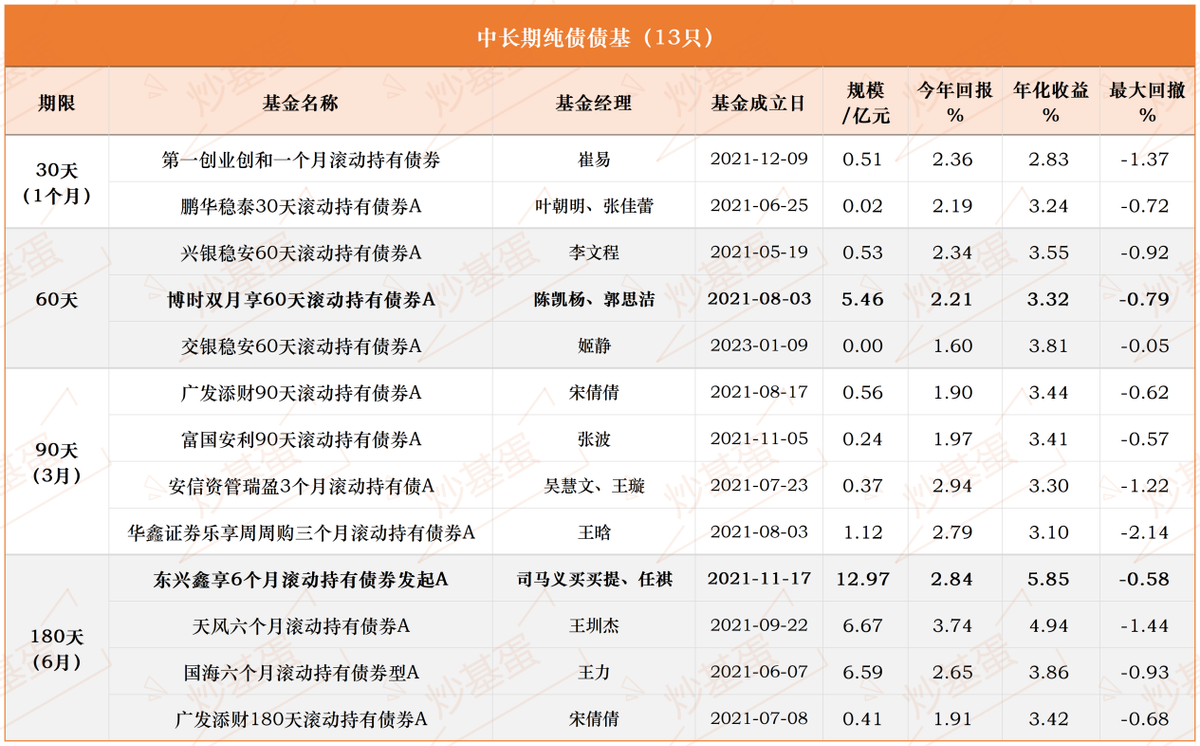
Task: Click inception date 2021-07-08
Action: (758, 719)
